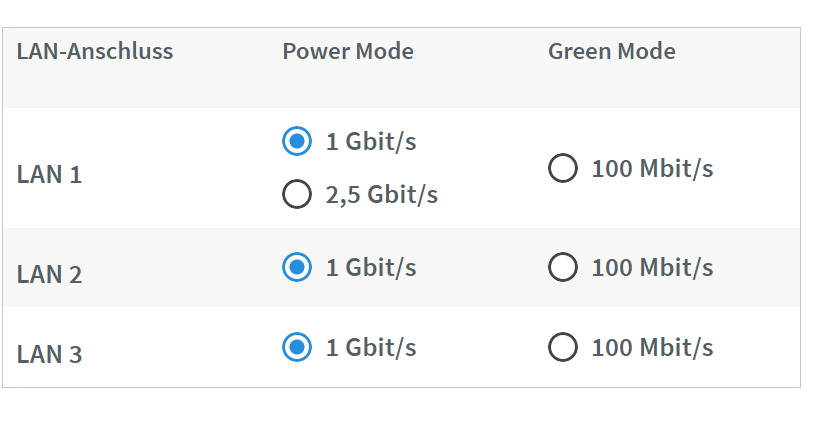Click LAN 3's "1 Gbit/s" text label

coord(371,348)
